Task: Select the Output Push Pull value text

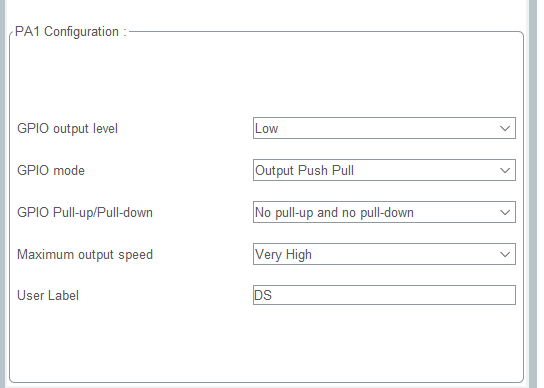Action: pos(304,170)
